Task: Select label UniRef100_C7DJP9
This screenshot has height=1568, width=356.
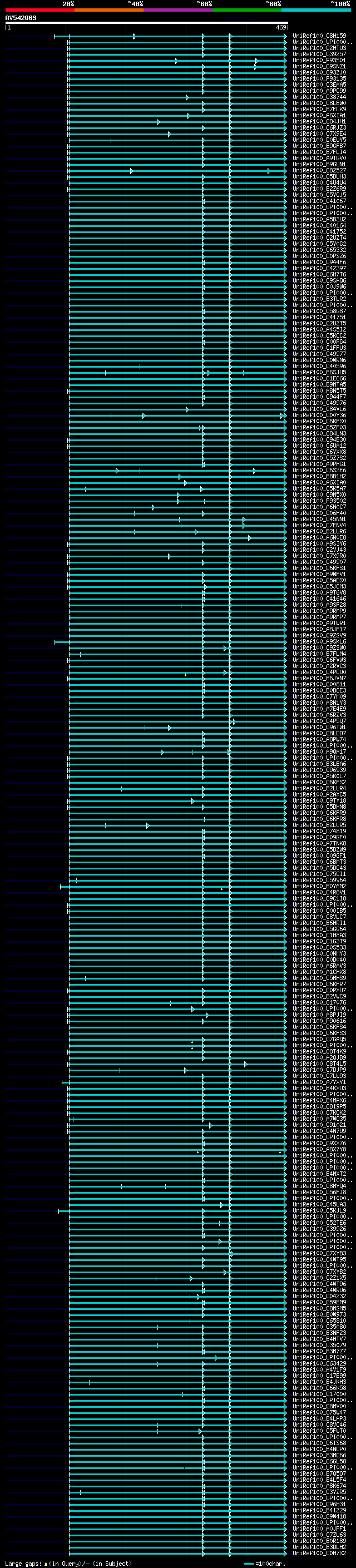Action: (319, 1070)
